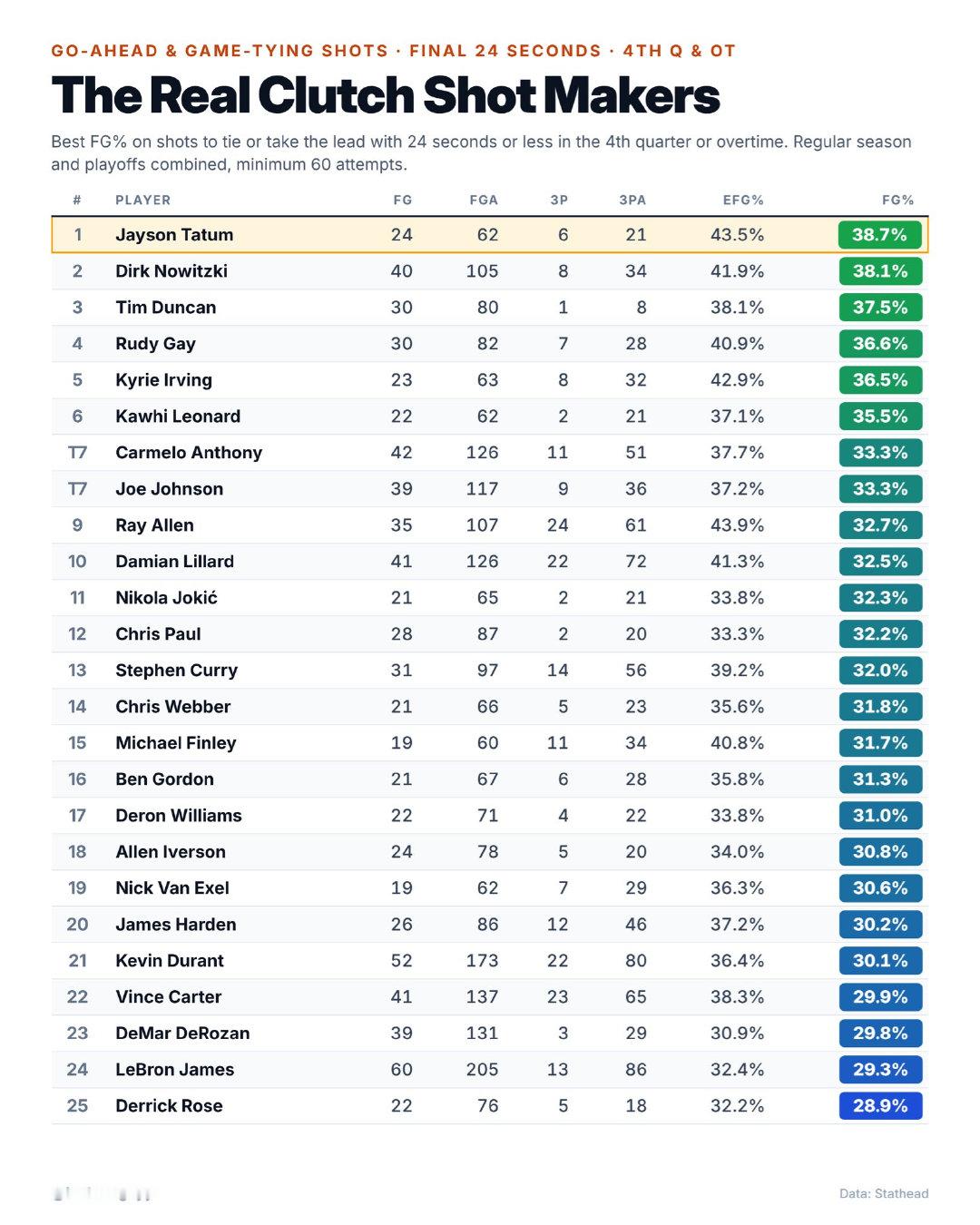Viewport: 980px width, 1225px height.
Task: Click Derrick Rose's 28.9% blue badge
Action: 880,1106
